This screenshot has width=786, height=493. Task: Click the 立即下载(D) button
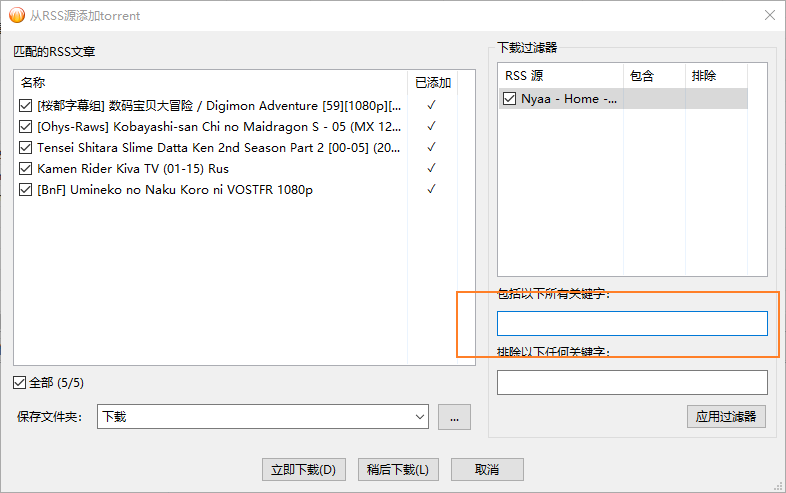(x=304, y=469)
